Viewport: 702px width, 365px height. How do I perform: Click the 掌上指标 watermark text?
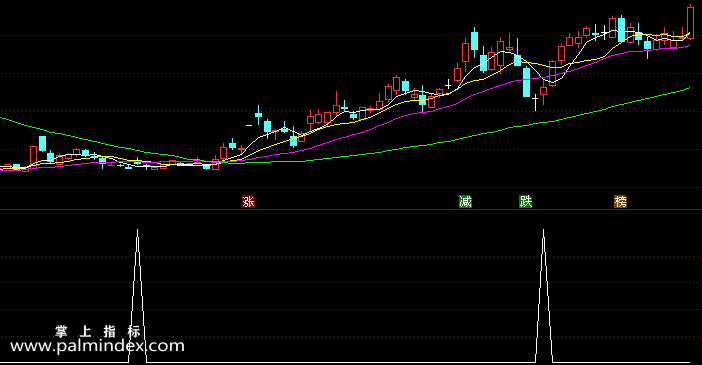(x=98, y=332)
